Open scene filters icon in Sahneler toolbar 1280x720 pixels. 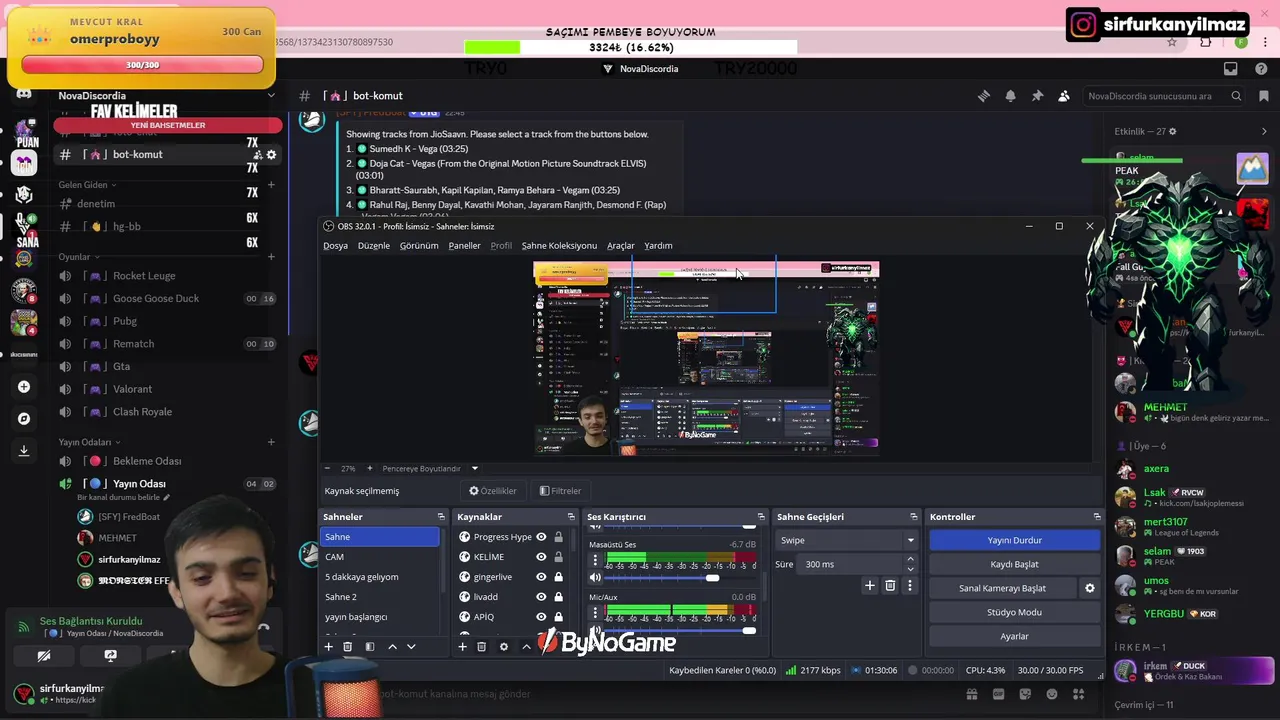pyautogui.click(x=370, y=647)
